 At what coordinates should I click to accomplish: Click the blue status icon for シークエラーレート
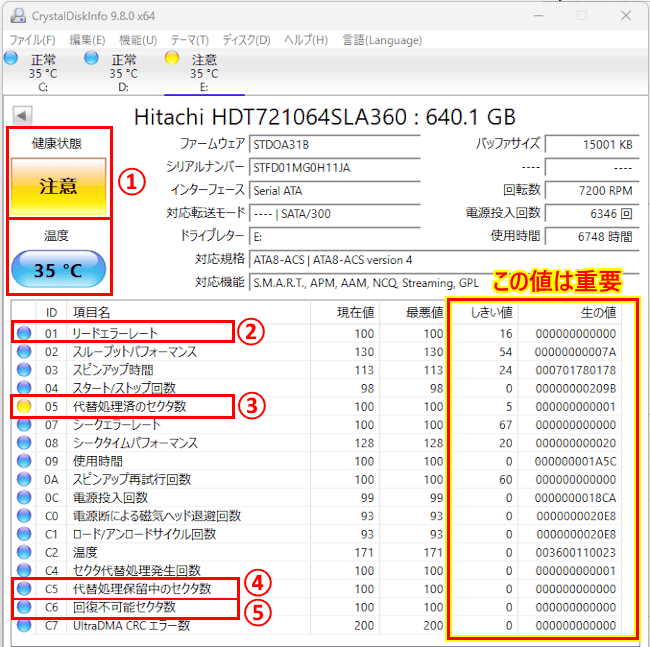[24, 424]
